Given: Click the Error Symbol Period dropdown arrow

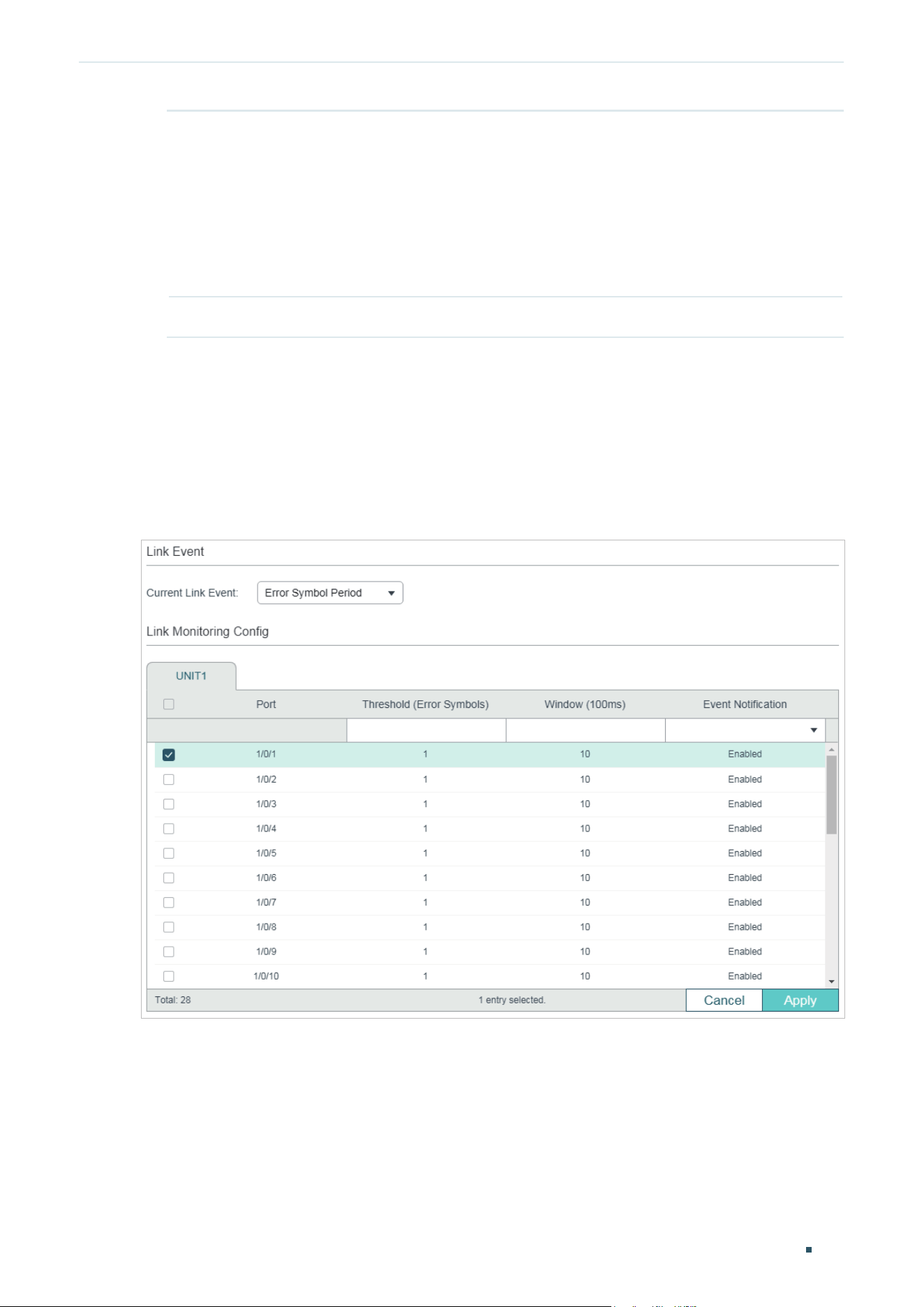Looking at the screenshot, I should click(x=392, y=593).
